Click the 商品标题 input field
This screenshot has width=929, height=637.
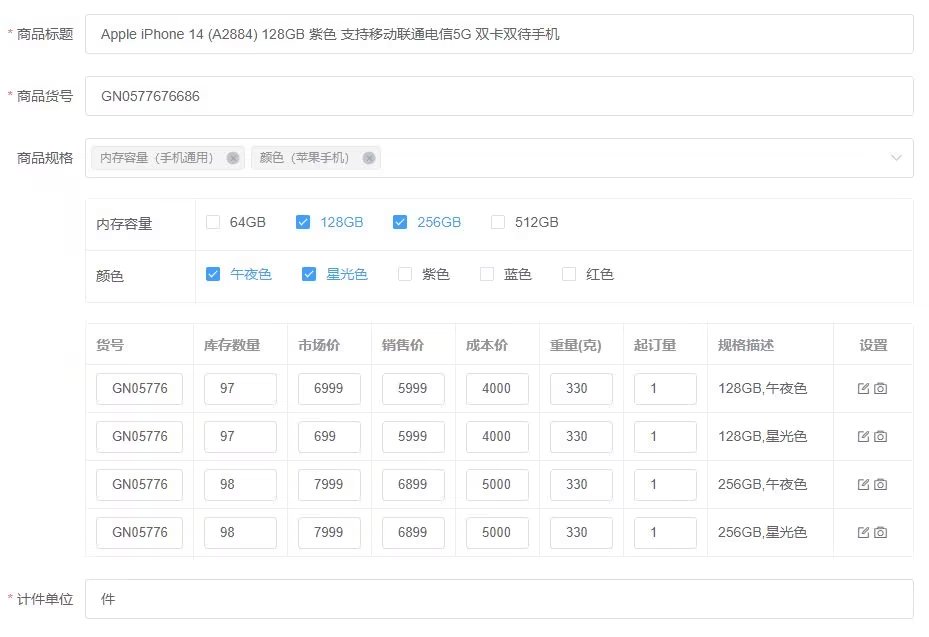point(499,34)
